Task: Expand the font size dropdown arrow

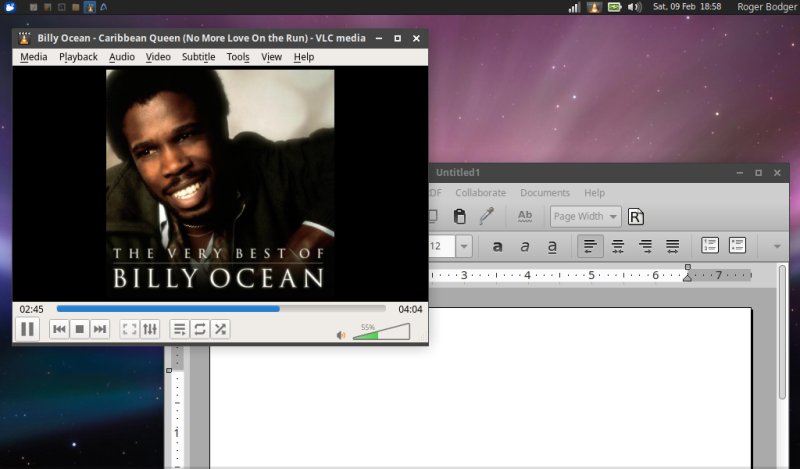Action: click(464, 246)
